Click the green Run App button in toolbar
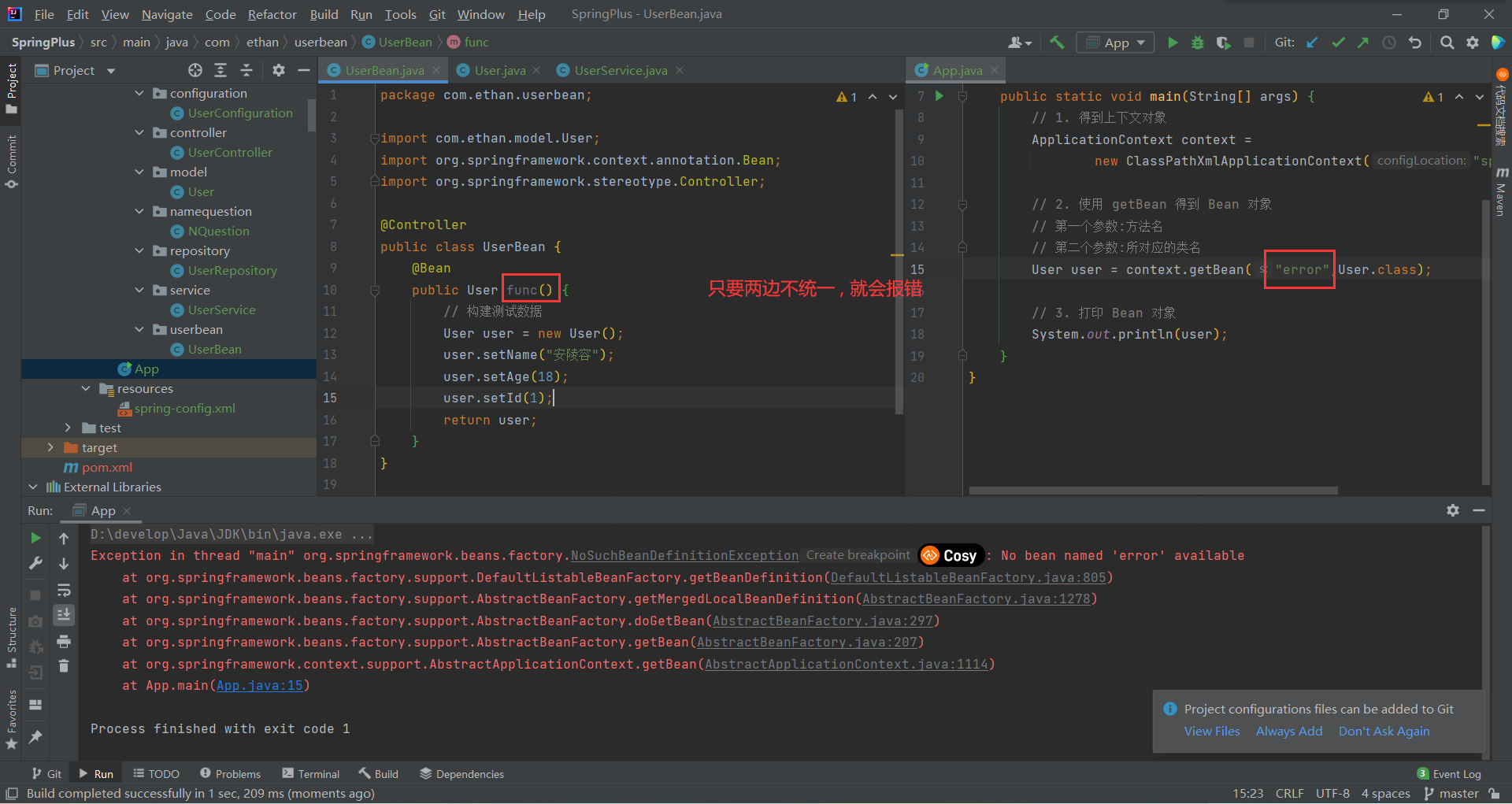Image resolution: width=1512 pixels, height=804 pixels. (x=1173, y=43)
